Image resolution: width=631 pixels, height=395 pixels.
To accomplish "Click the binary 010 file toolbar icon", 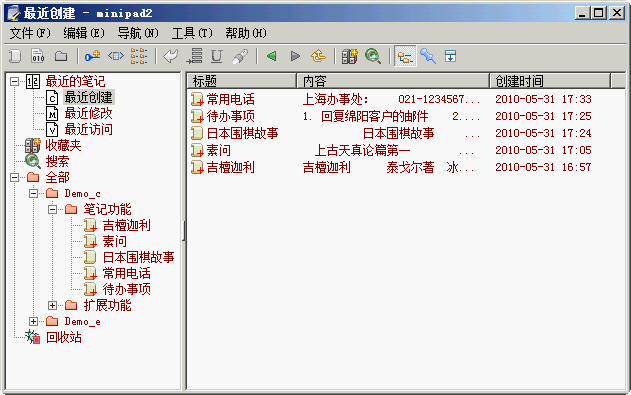I will pyautogui.click(x=38, y=56).
